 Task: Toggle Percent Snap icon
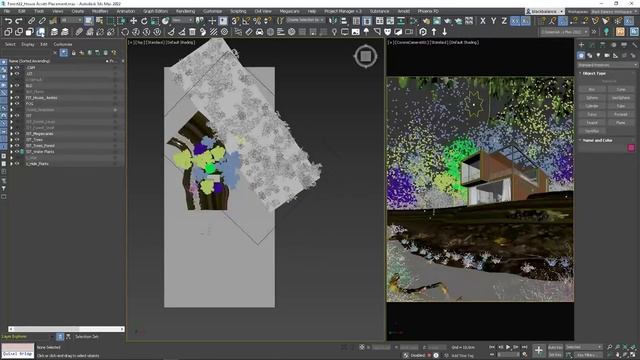pyautogui.click(x=257, y=20)
